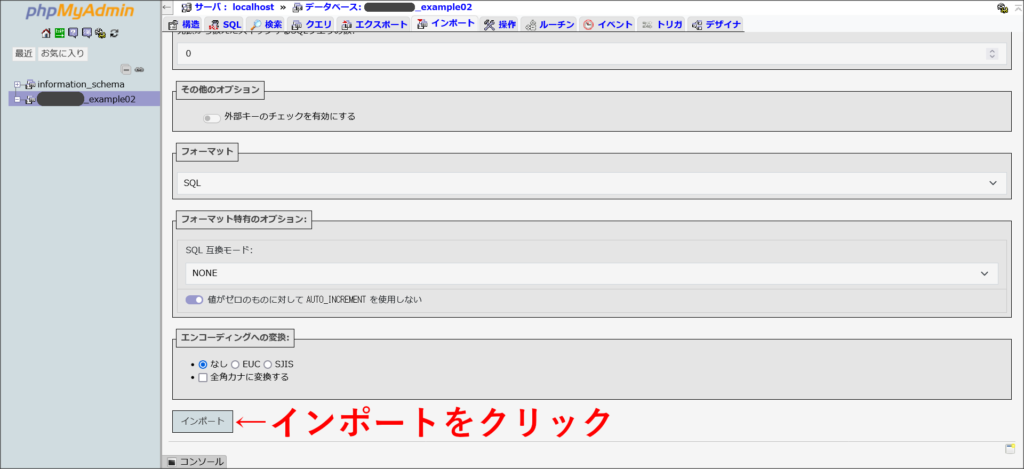Click the stepper arrows of the number field
The width and height of the screenshot is (1024, 469).
click(993, 54)
